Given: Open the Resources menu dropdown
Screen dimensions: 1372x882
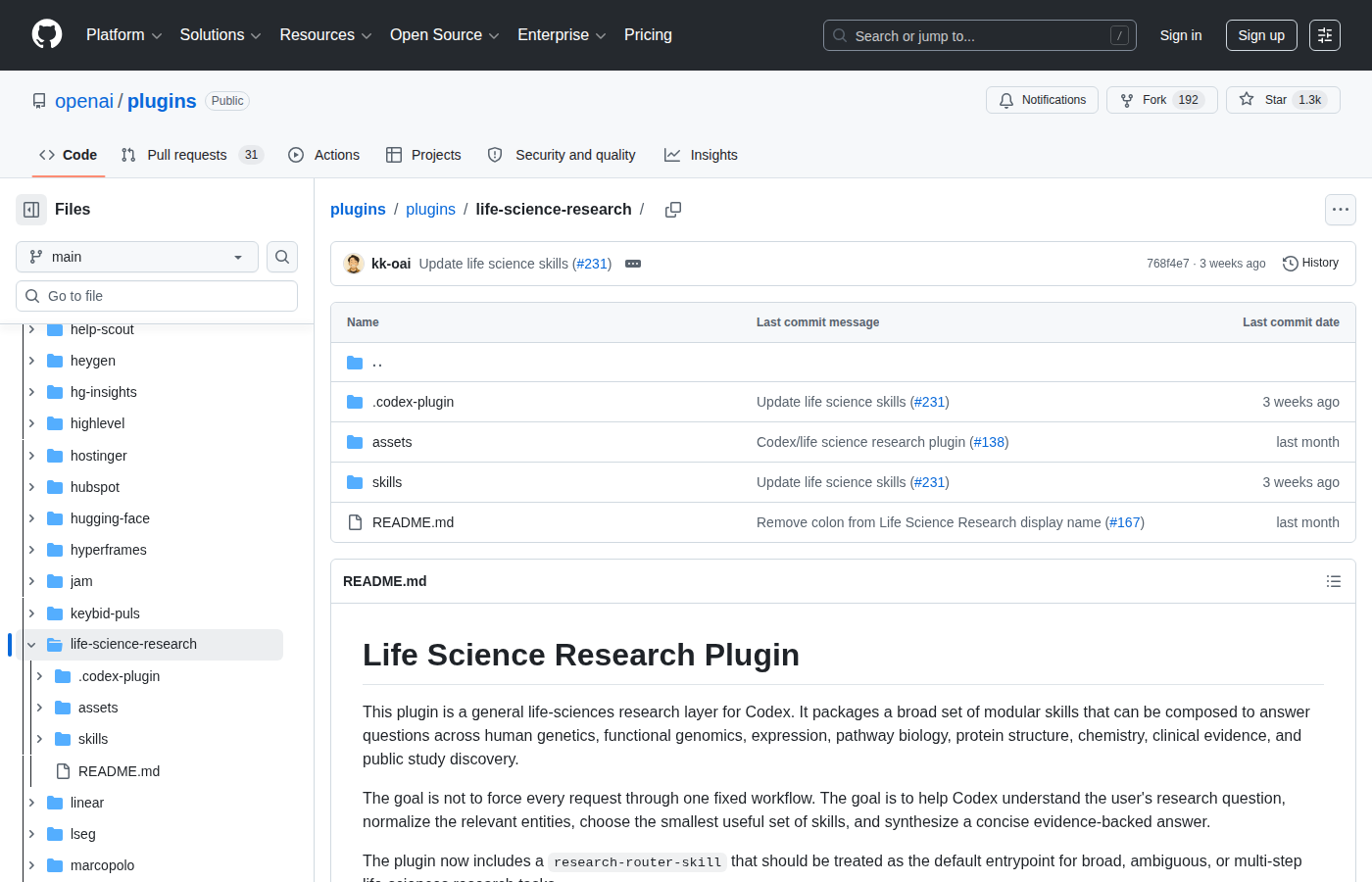Looking at the screenshot, I should 325,35.
